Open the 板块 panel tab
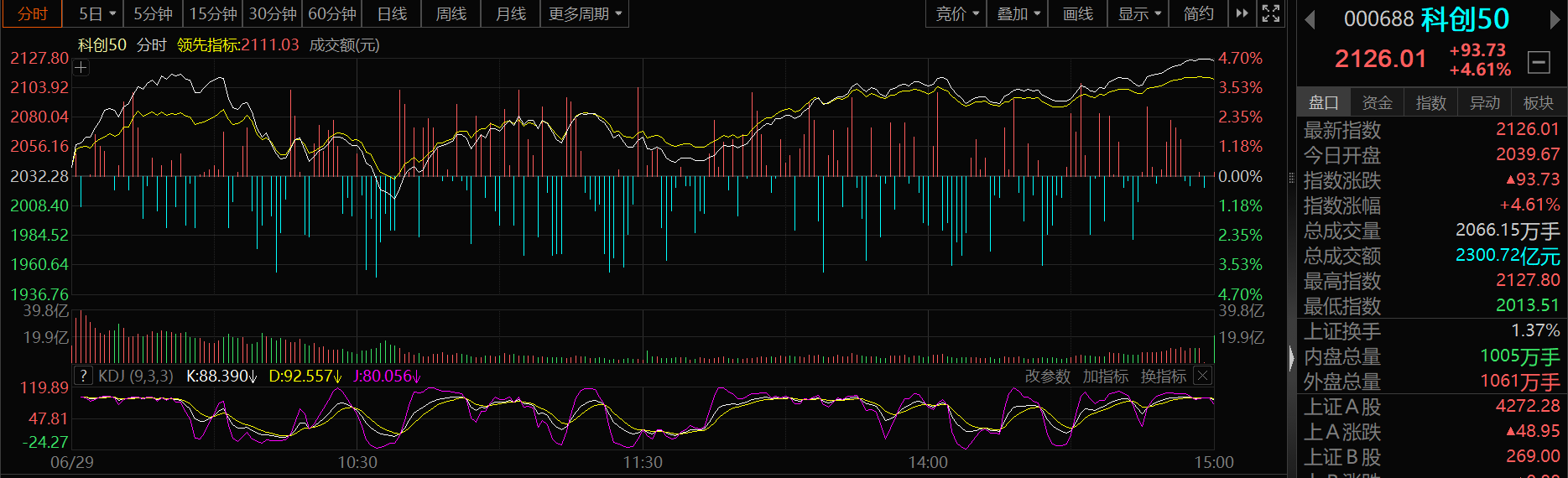This screenshot has height=478, width=1568. coord(1539,102)
